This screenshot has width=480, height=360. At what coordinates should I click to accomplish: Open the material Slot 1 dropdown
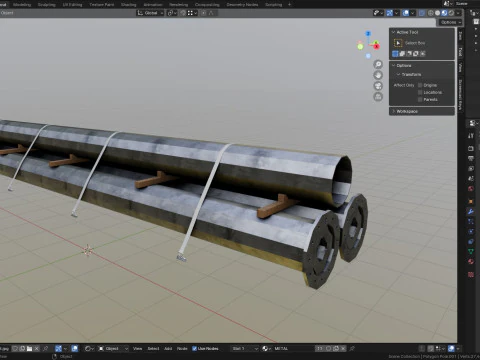tap(245, 349)
